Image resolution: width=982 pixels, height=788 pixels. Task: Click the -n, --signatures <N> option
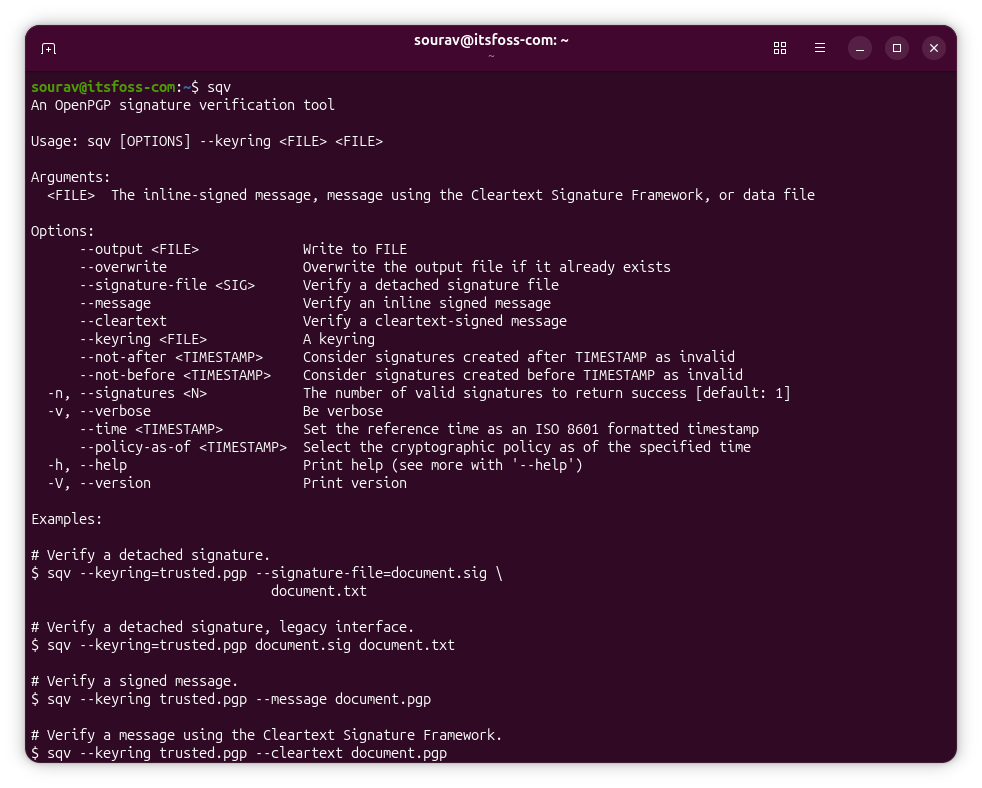[127, 393]
